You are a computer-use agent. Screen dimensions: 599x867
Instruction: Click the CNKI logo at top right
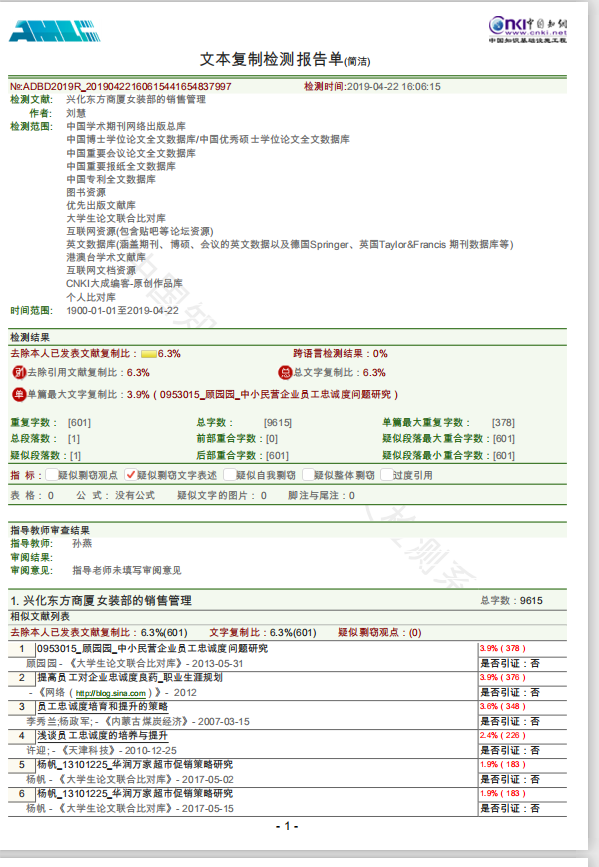(528, 29)
